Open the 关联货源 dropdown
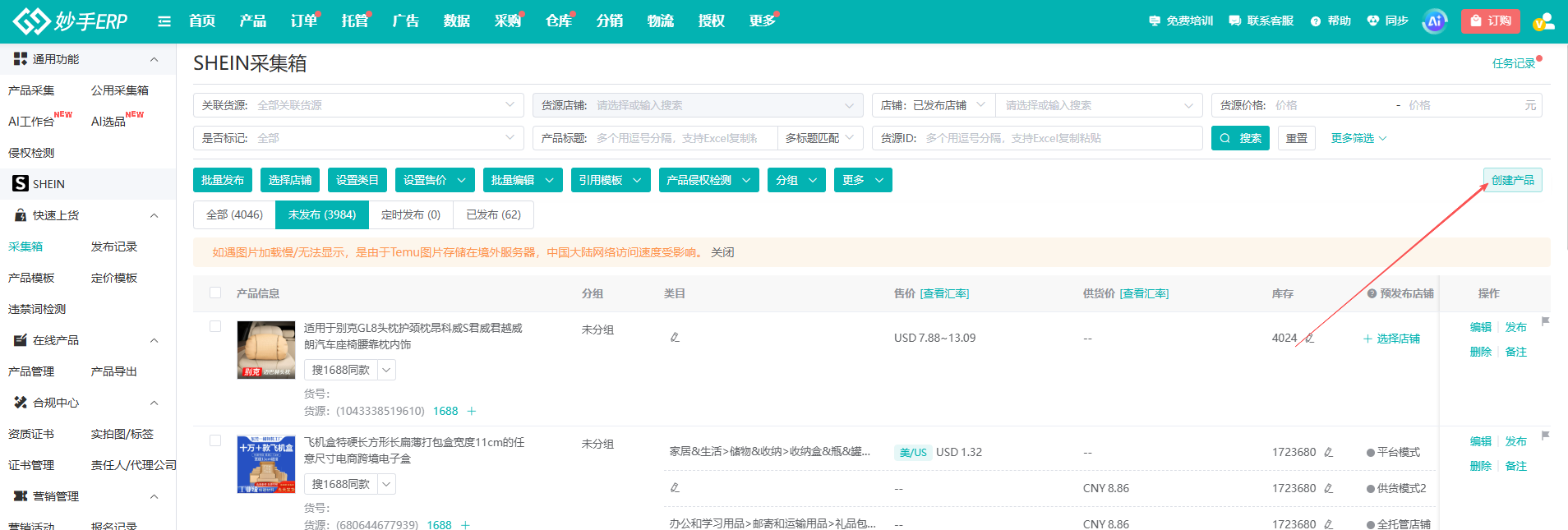The image size is (1568, 530). [358, 105]
